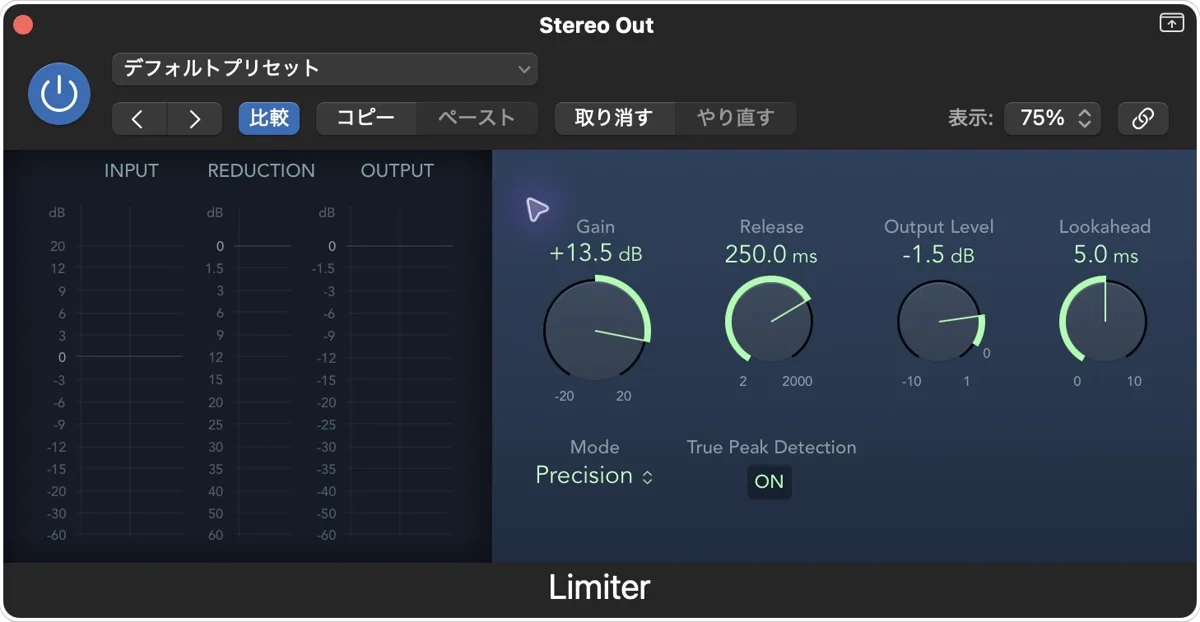Close the Stereo Out plug-in window
The height and width of the screenshot is (622, 1200).
coord(22,25)
